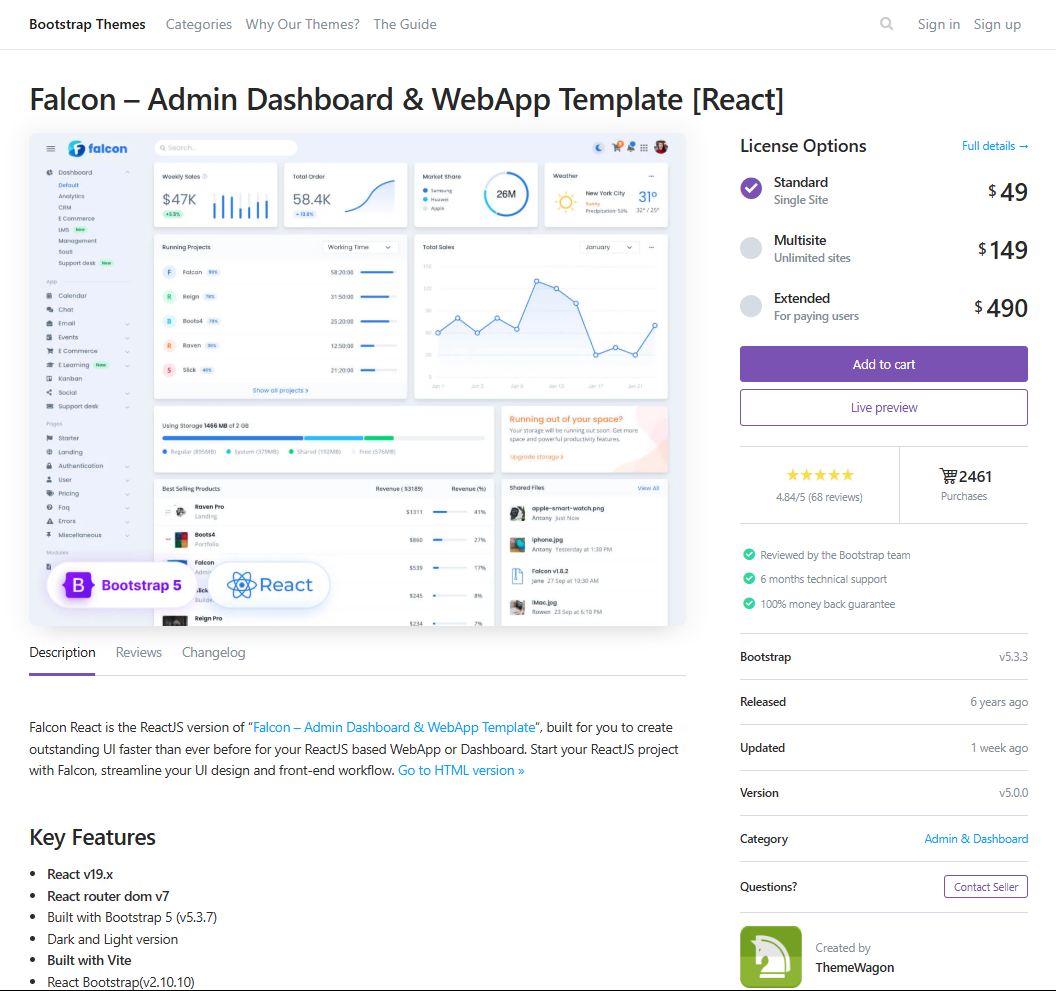The image size is (1056, 991).
Task: Switch to the Description tab
Action: click(62, 652)
